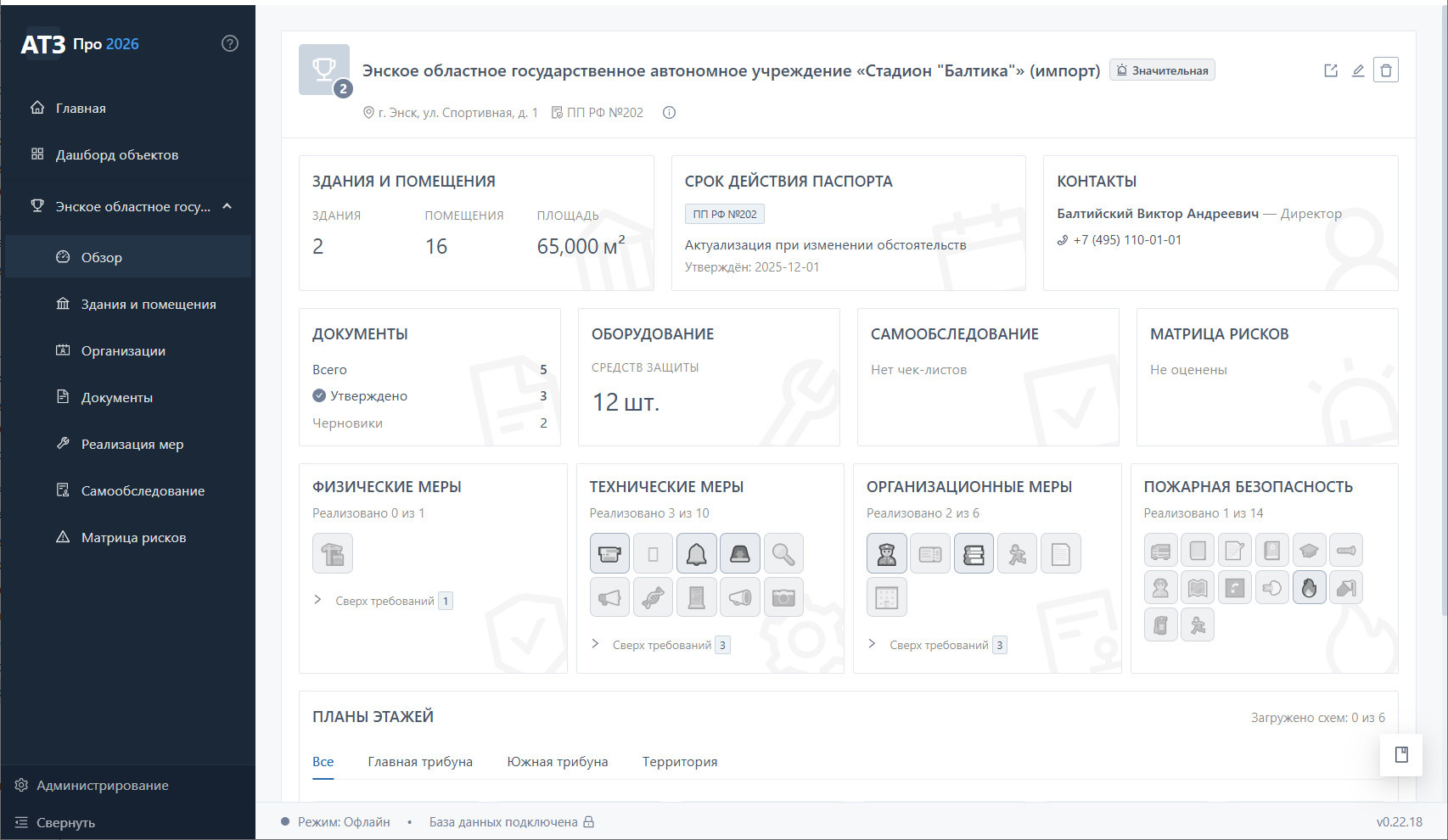Select the fire truck fire safety icon
This screenshot has height=840, width=1448.
click(x=1160, y=551)
